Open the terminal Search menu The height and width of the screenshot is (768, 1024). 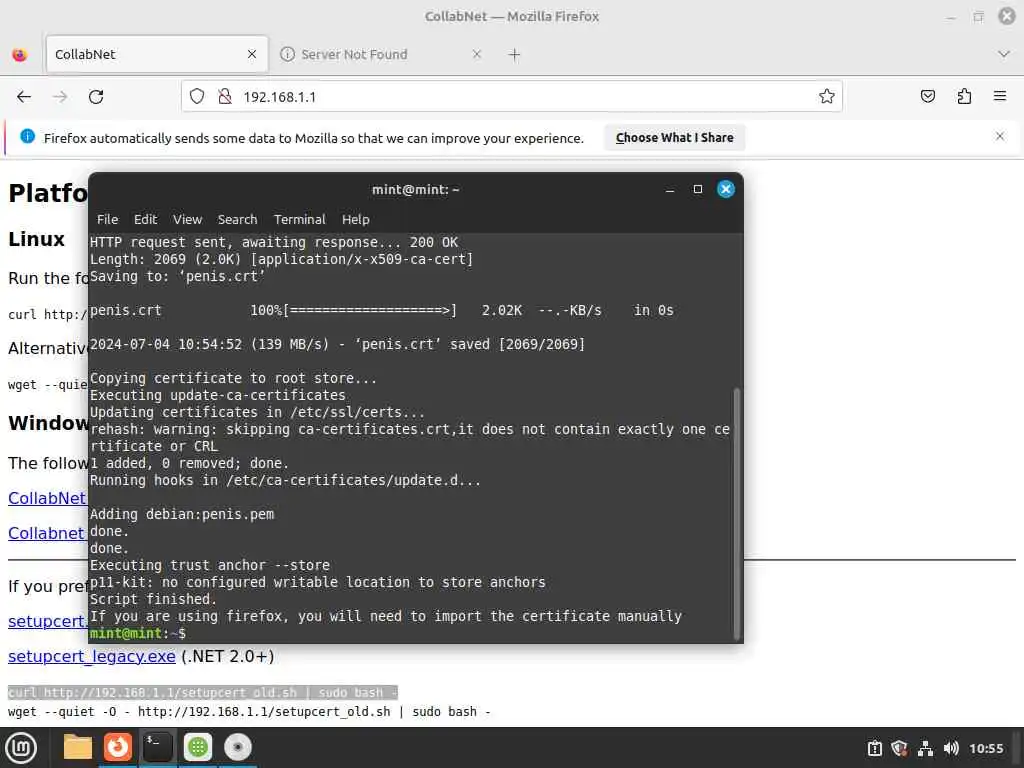237,219
